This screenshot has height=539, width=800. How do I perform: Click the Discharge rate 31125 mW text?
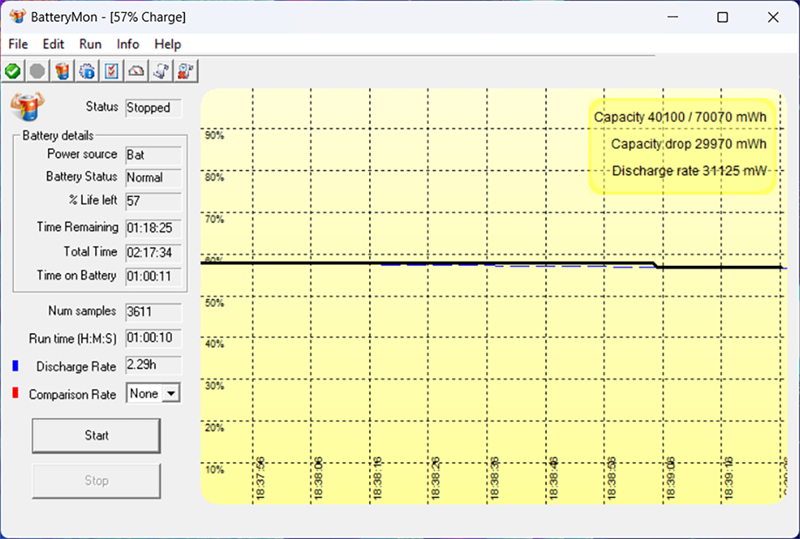click(689, 170)
